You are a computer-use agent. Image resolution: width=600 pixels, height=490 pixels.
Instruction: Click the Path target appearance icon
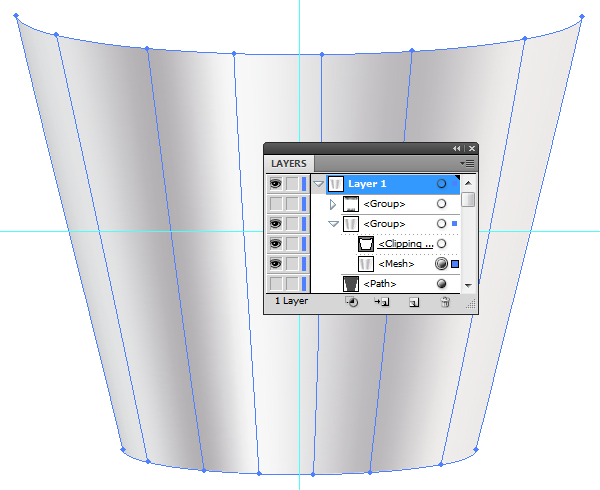pyautogui.click(x=441, y=283)
